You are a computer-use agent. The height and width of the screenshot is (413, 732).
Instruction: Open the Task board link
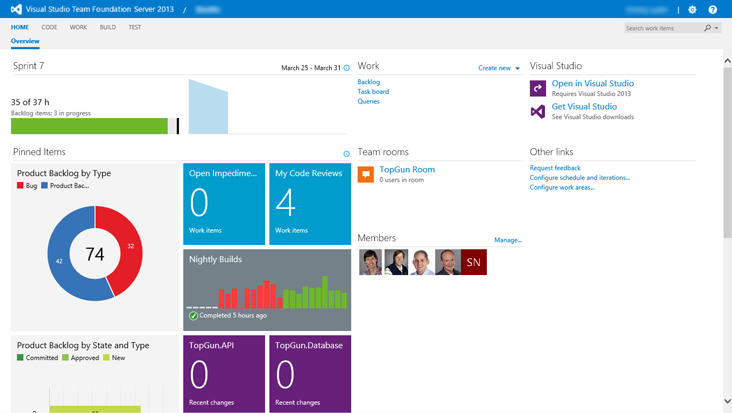pos(373,91)
